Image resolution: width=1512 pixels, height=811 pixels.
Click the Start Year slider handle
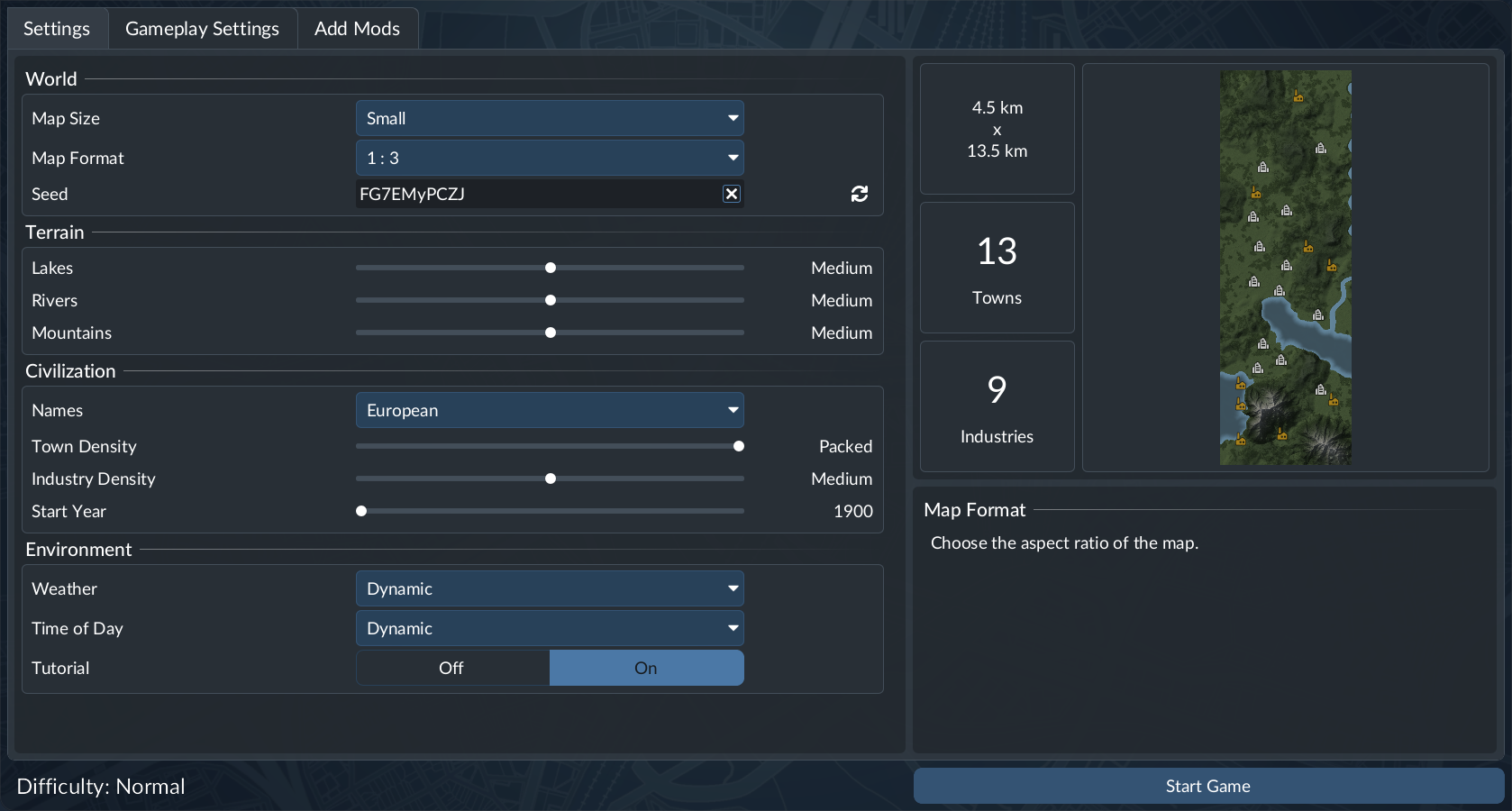point(361,511)
